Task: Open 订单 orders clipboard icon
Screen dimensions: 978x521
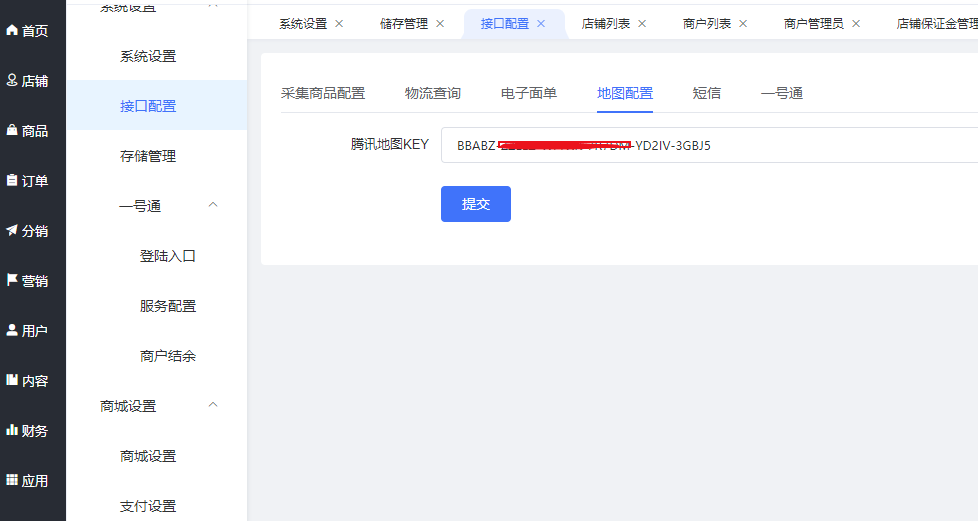Action: click(12, 180)
